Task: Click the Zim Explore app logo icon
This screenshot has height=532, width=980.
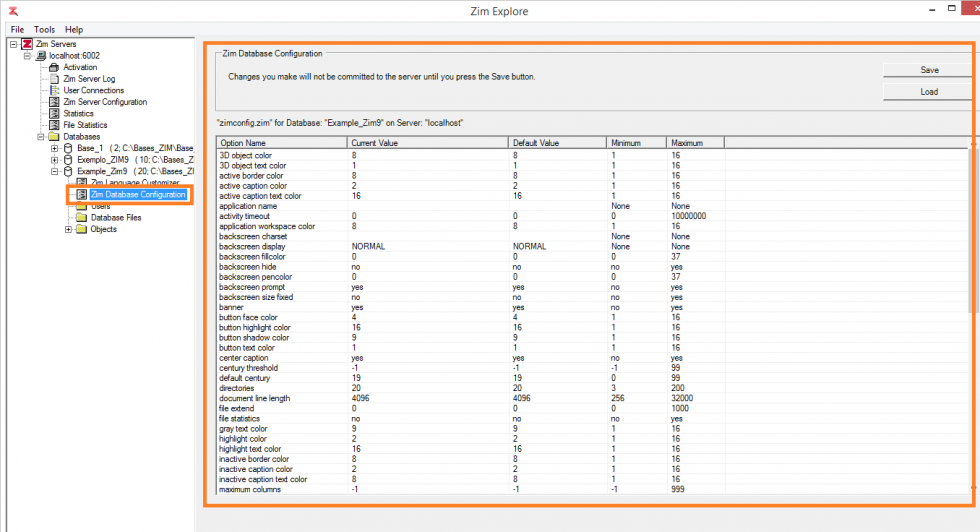Action: (x=12, y=11)
